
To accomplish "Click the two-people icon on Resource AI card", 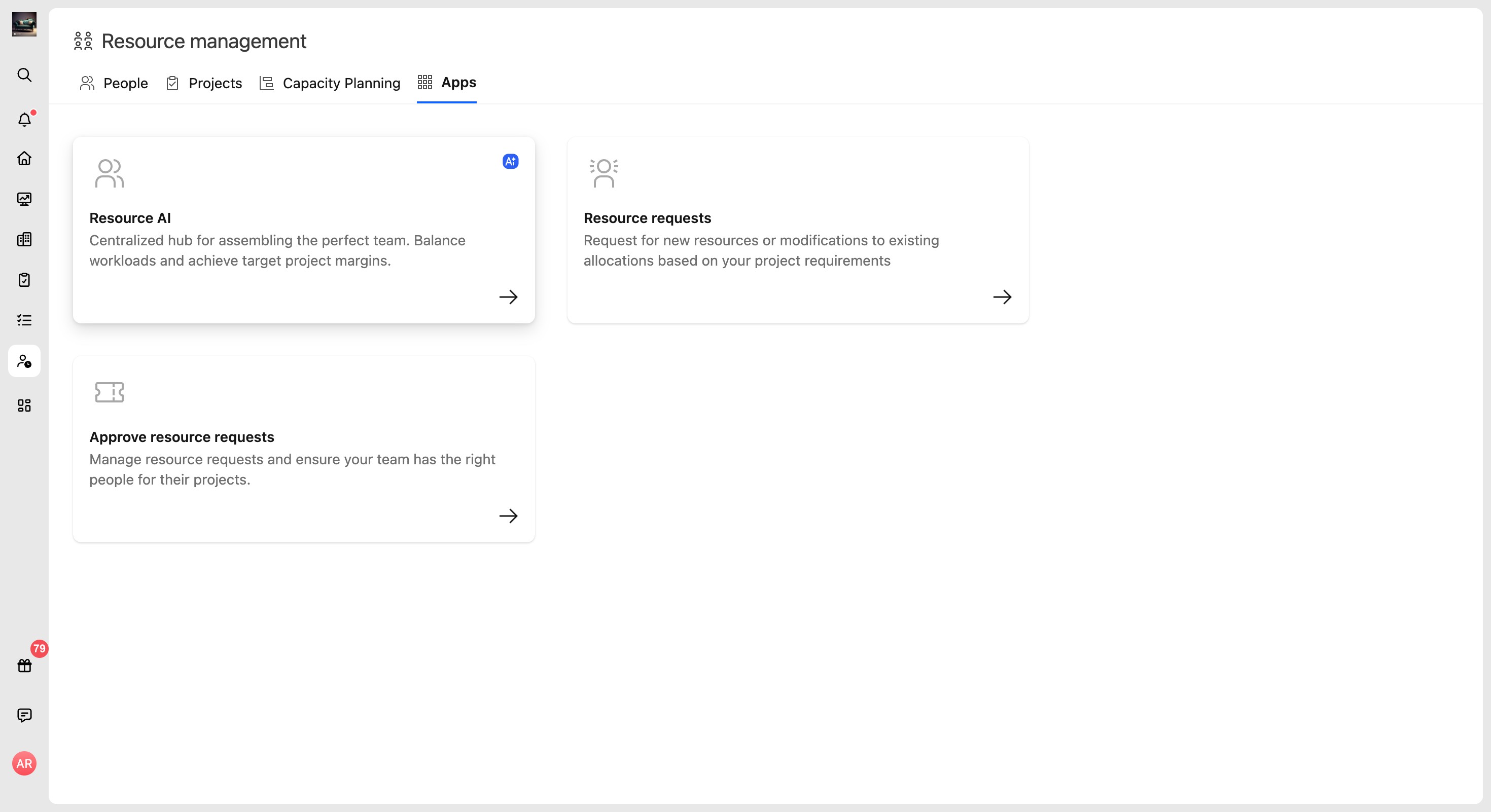I will coord(110,173).
